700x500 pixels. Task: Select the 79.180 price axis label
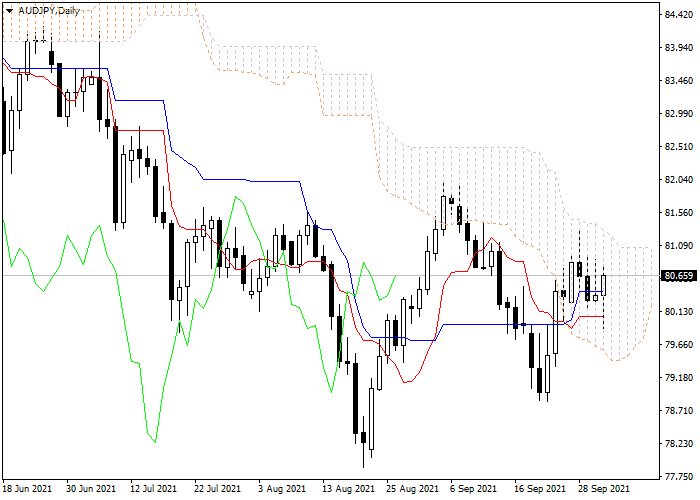(679, 377)
